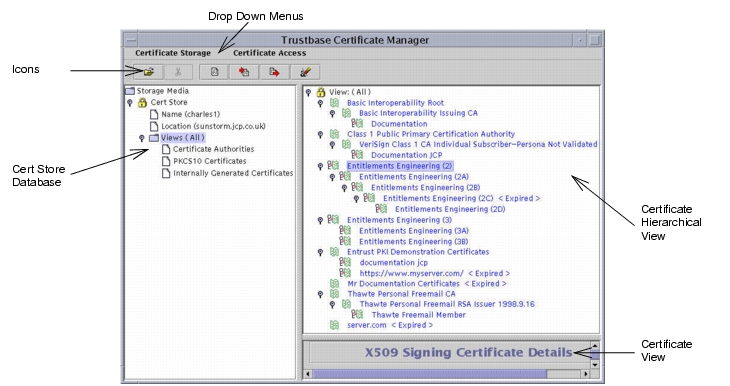Open the Certificate Access menu
This screenshot has width=730, height=386.
270,53
